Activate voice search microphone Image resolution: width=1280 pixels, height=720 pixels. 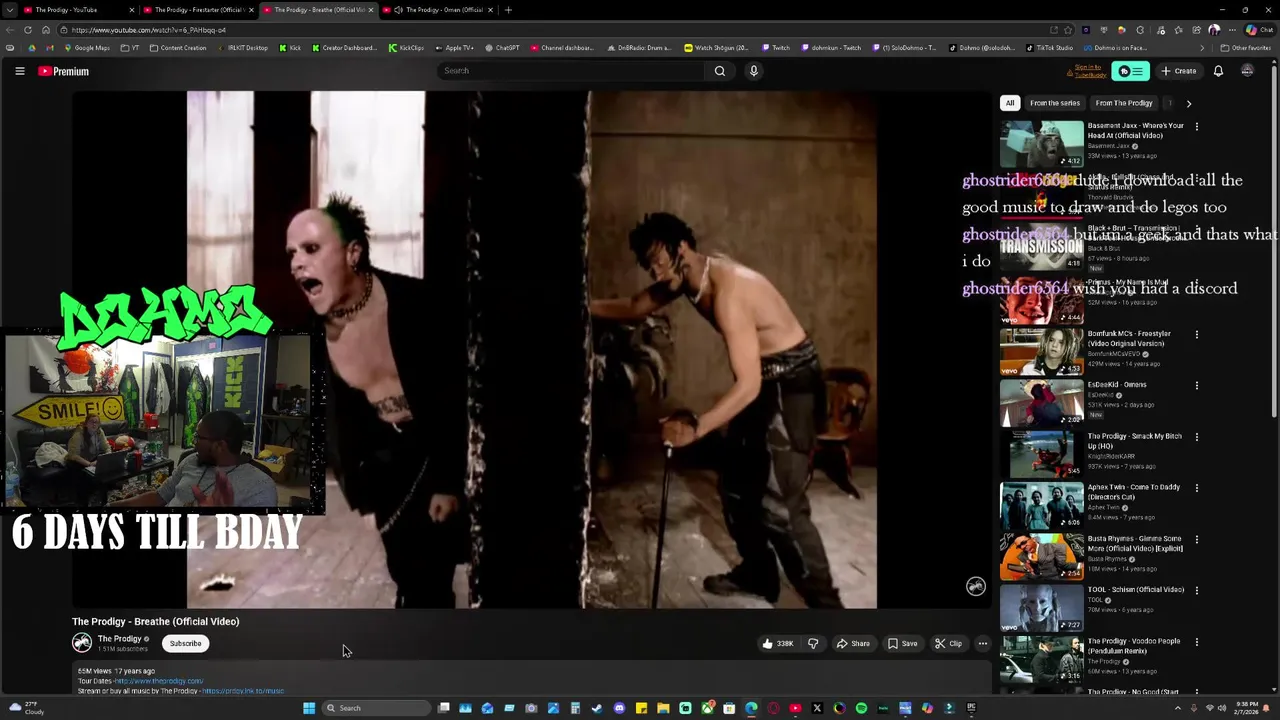pos(754,71)
